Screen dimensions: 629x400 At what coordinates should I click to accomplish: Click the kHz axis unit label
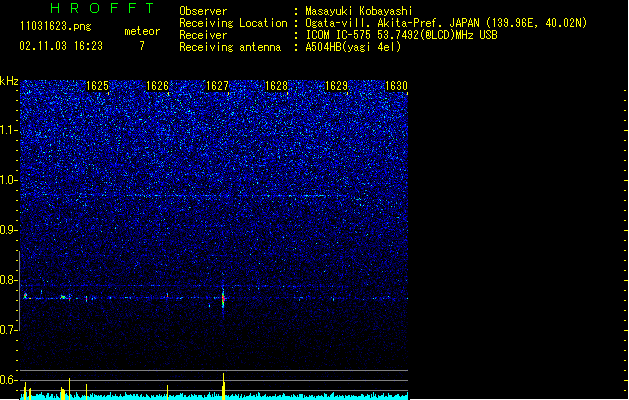pos(9,81)
